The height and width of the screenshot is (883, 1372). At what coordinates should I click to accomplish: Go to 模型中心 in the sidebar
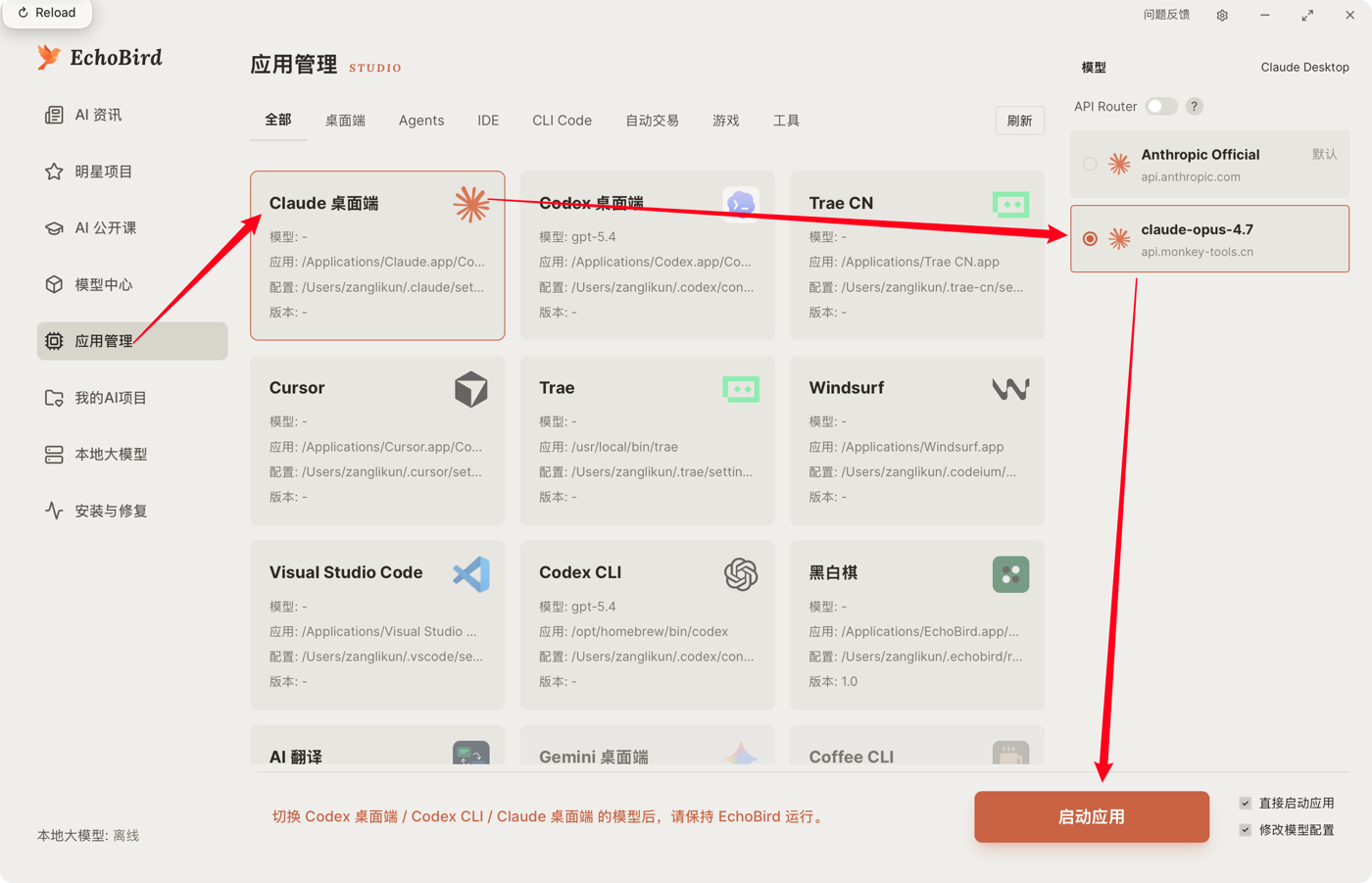click(132, 284)
